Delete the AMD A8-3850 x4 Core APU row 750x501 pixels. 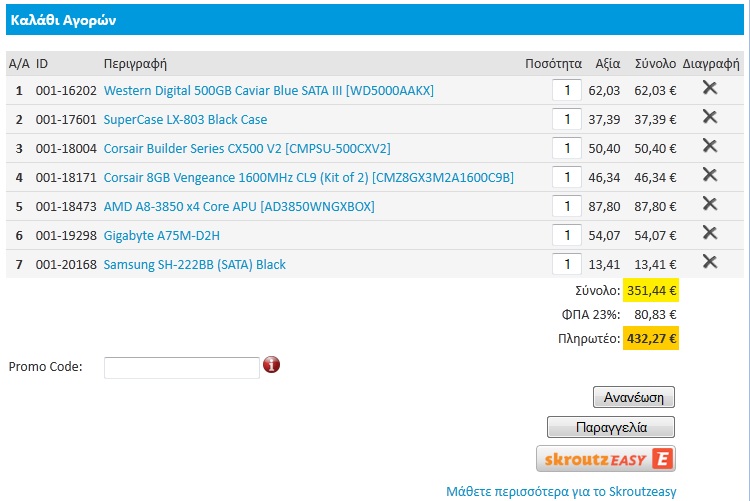(710, 204)
